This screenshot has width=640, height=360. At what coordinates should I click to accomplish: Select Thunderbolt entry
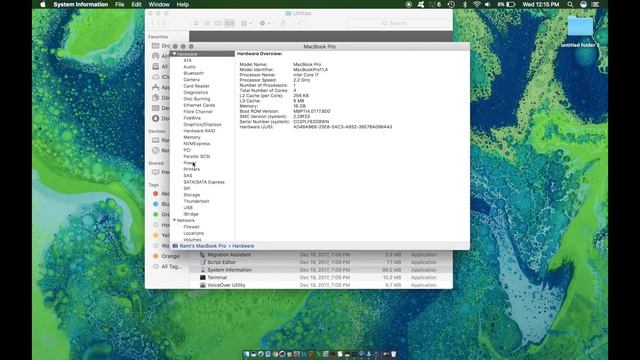[196, 201]
